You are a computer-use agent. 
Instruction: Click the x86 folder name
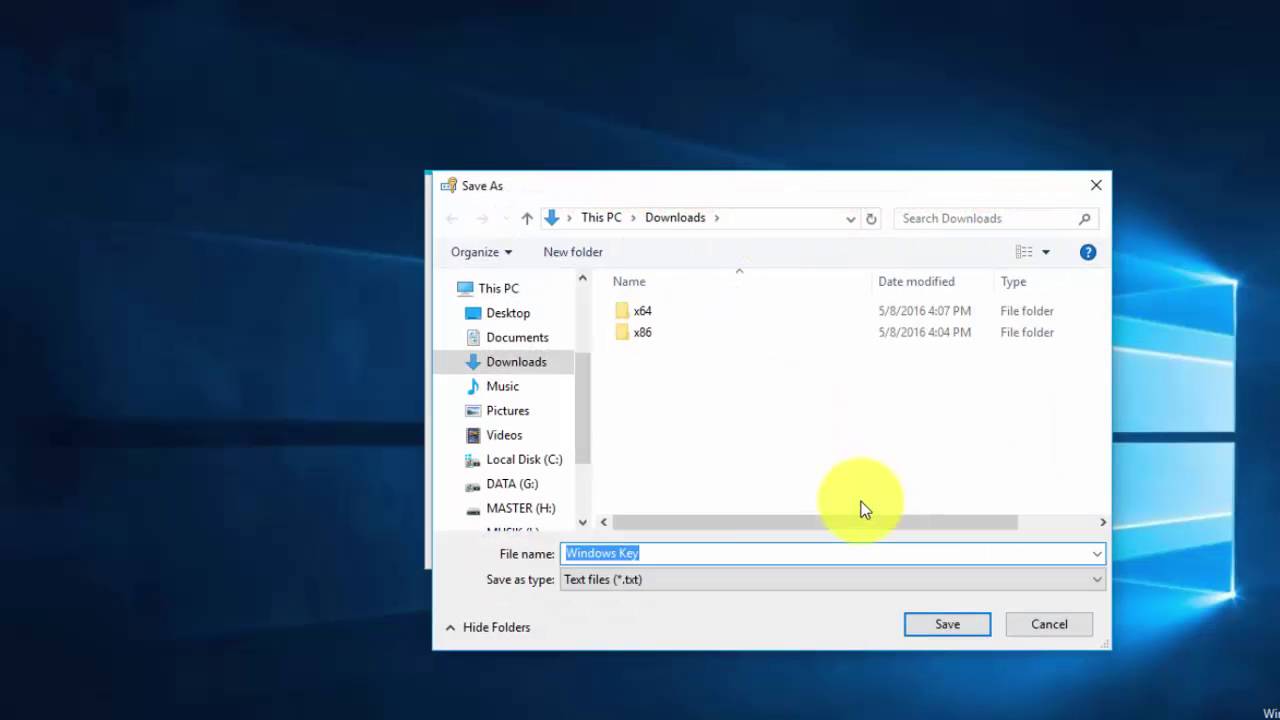(642, 332)
